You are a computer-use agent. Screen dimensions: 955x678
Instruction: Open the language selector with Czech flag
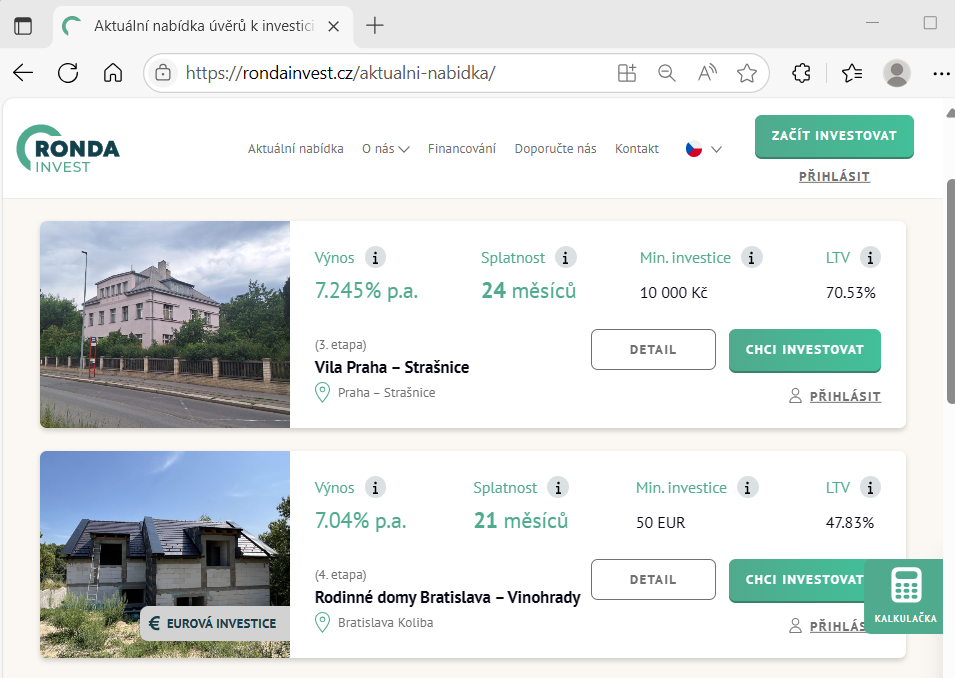703,149
